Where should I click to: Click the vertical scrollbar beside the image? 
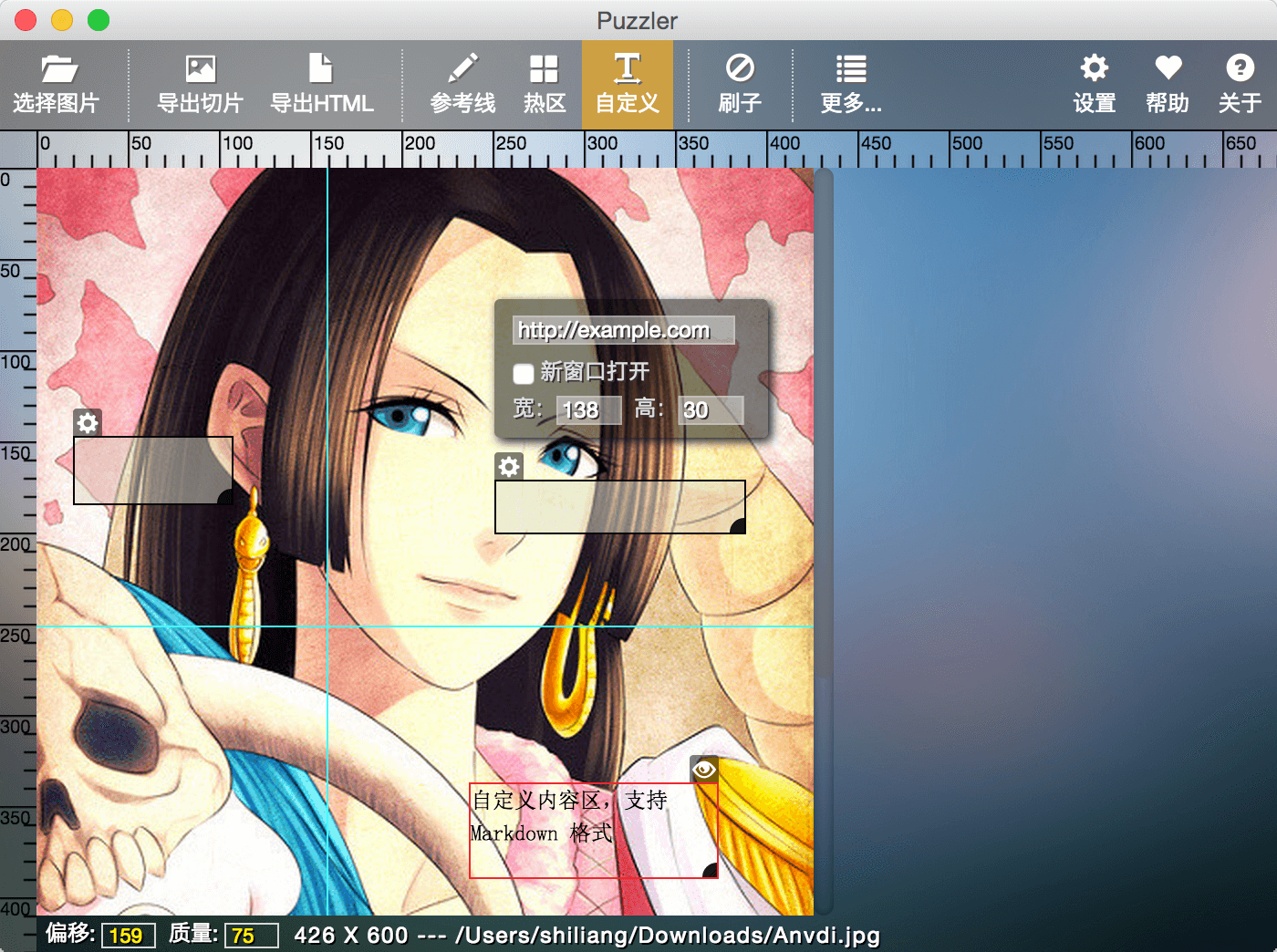[x=824, y=542]
